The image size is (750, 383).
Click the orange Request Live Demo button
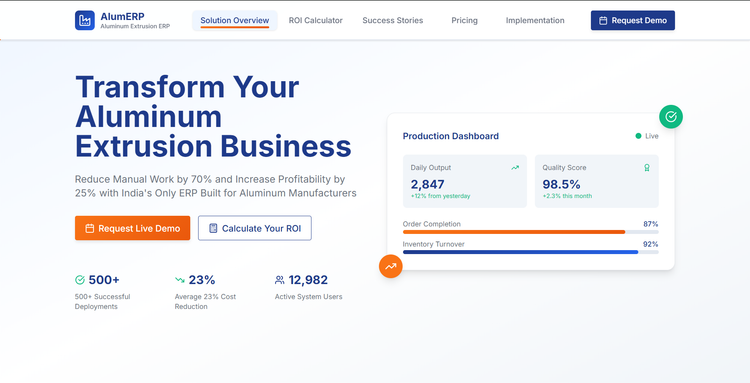tap(132, 228)
